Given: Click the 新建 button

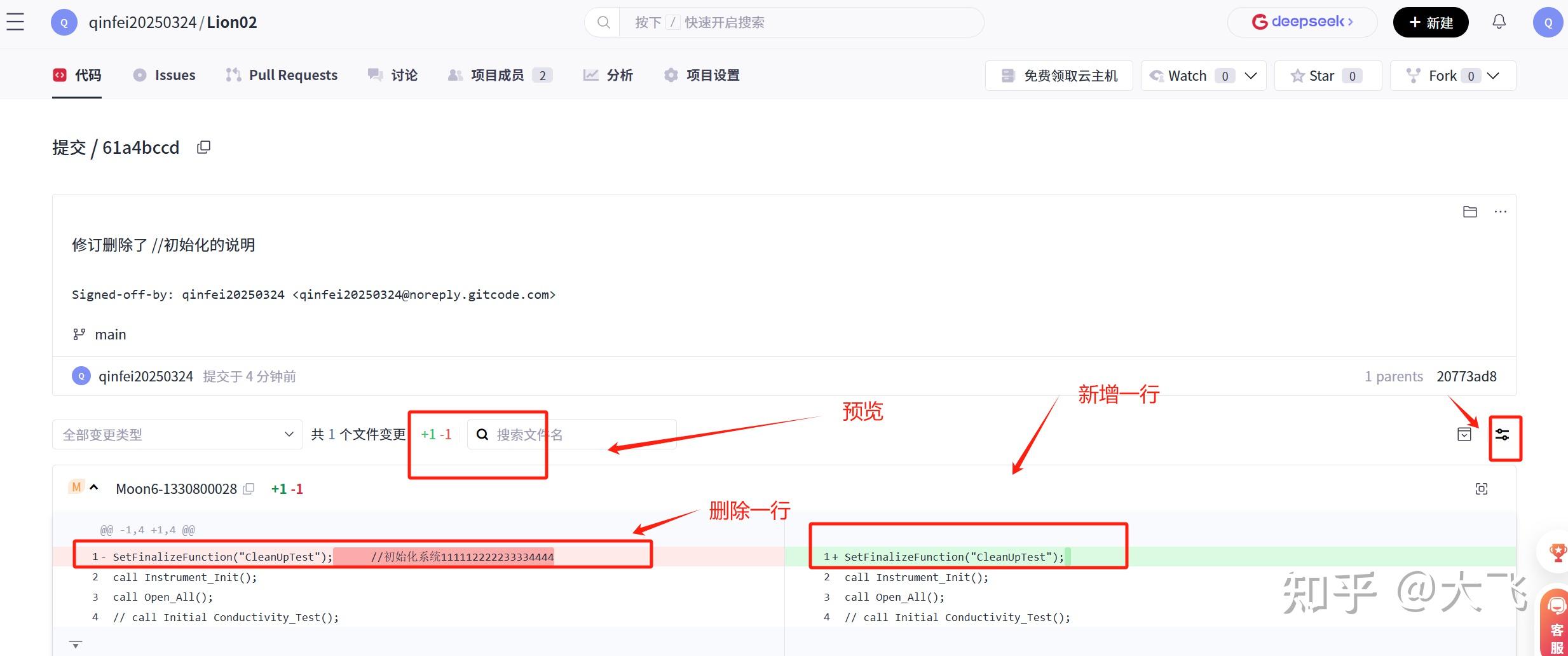Looking at the screenshot, I should pos(1430,22).
